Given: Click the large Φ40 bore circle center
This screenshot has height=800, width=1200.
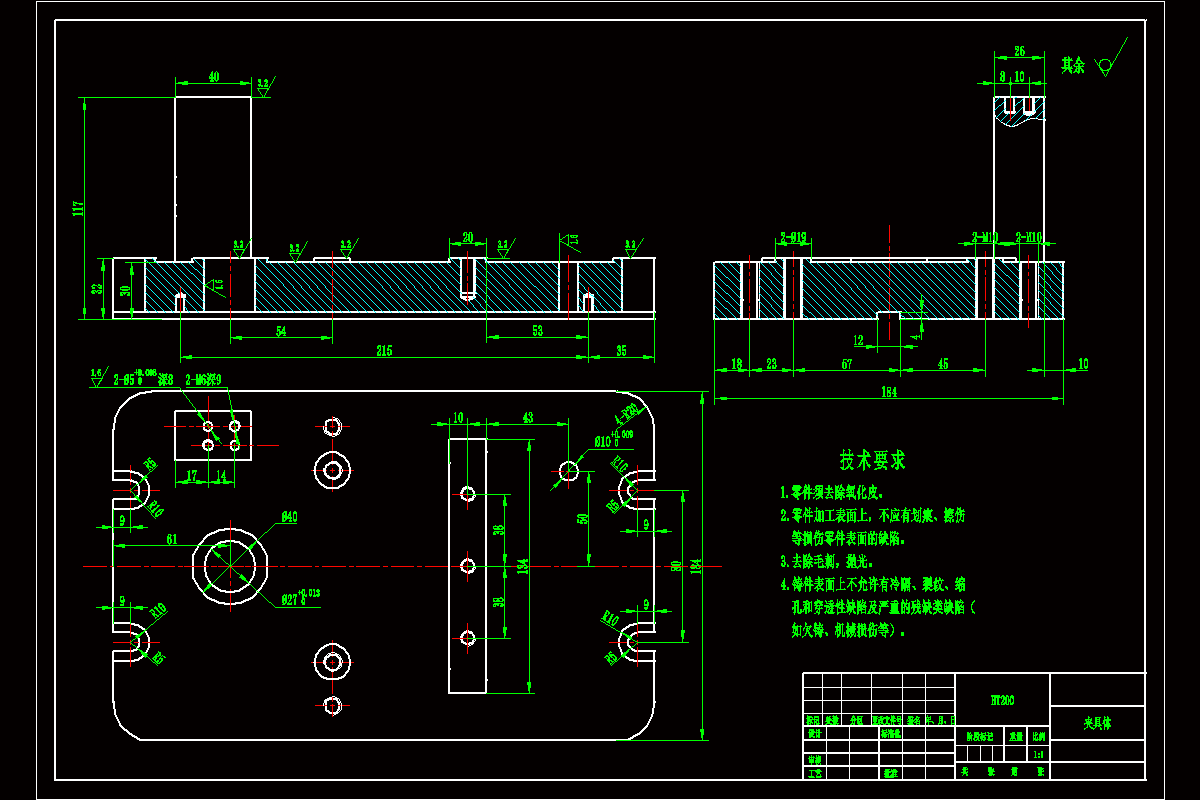Looking at the screenshot, I should (230, 566).
